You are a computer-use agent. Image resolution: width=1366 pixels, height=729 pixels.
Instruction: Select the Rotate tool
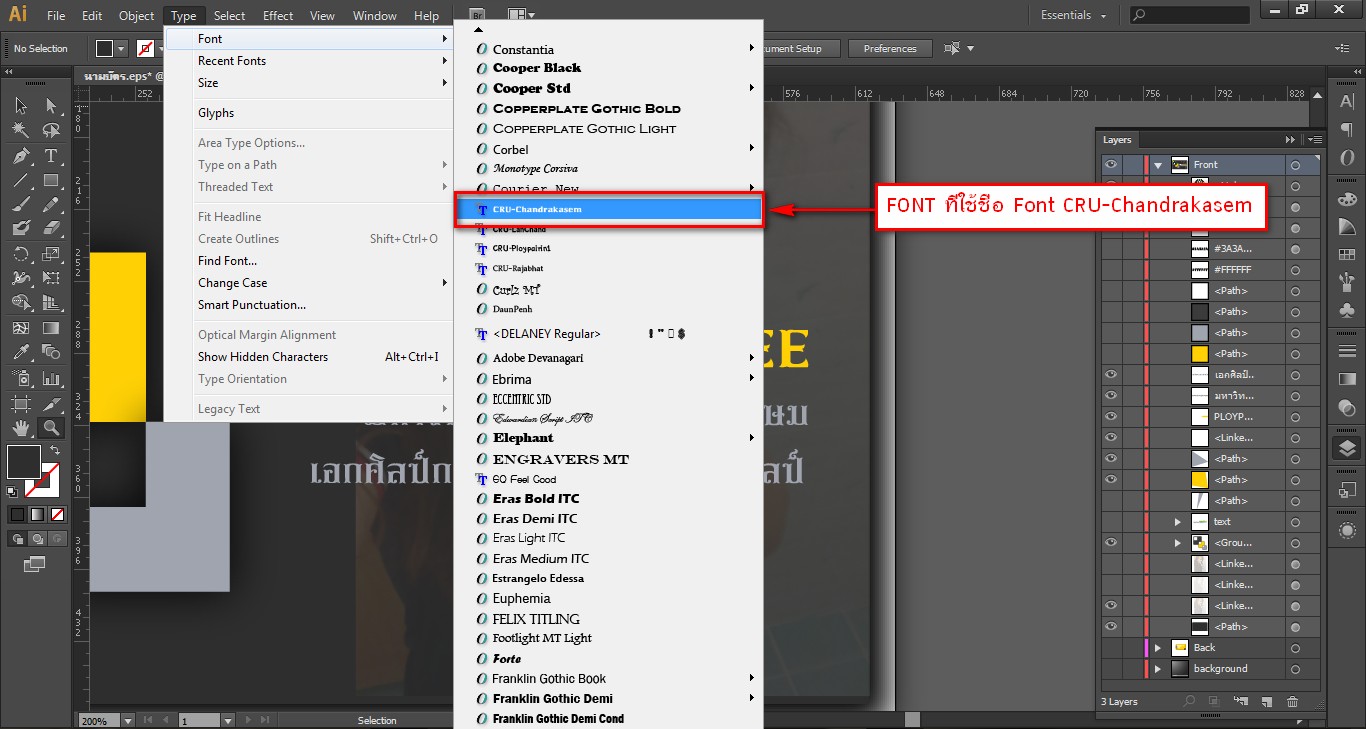20,254
